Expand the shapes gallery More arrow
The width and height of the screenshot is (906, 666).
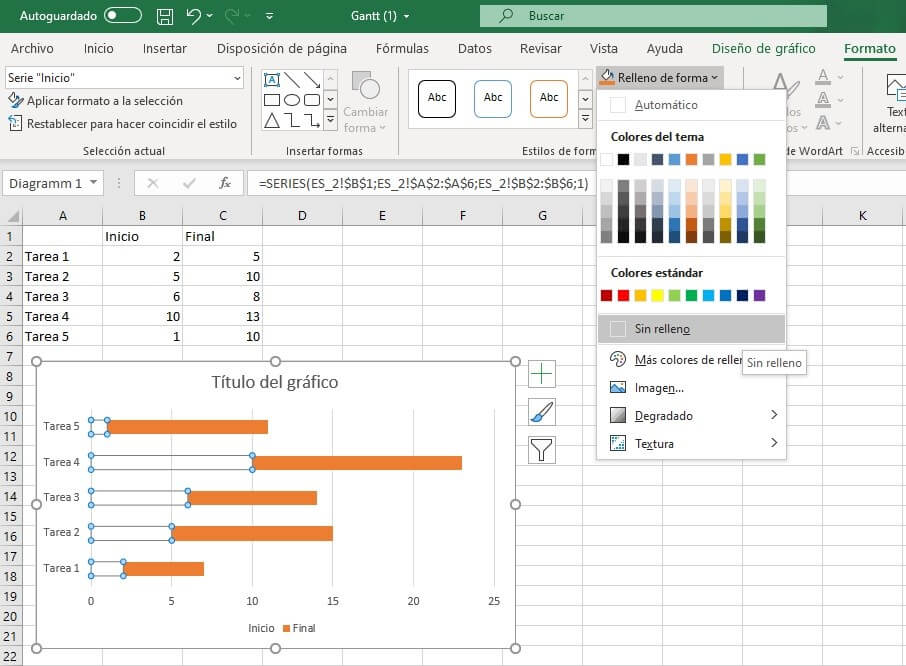point(331,120)
